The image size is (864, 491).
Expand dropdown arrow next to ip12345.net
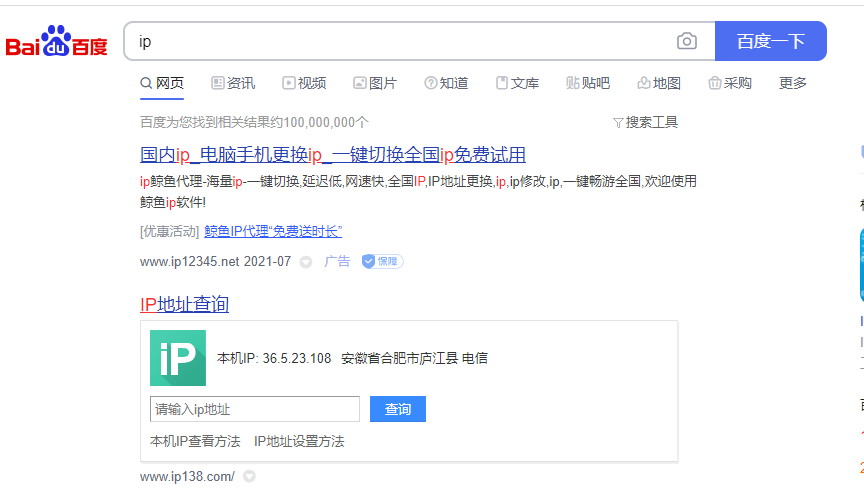point(306,262)
